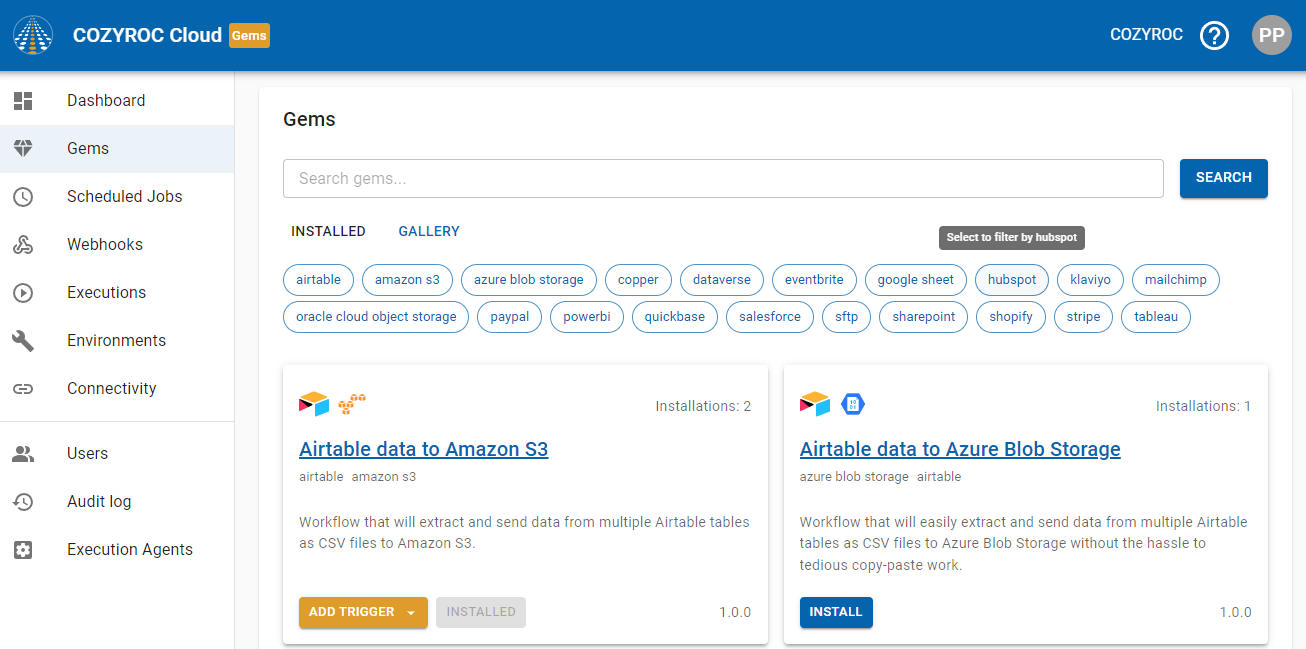Toggle the hubspot filter chip

[x=1011, y=280]
